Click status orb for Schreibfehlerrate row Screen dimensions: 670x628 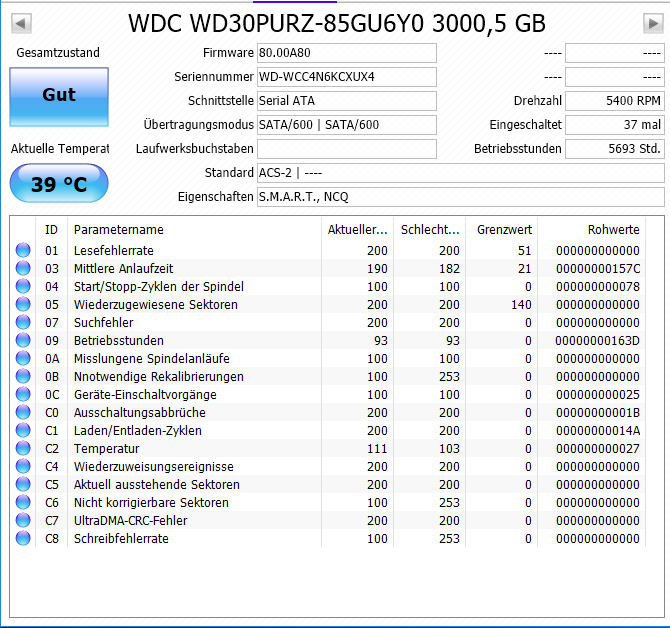click(23, 538)
